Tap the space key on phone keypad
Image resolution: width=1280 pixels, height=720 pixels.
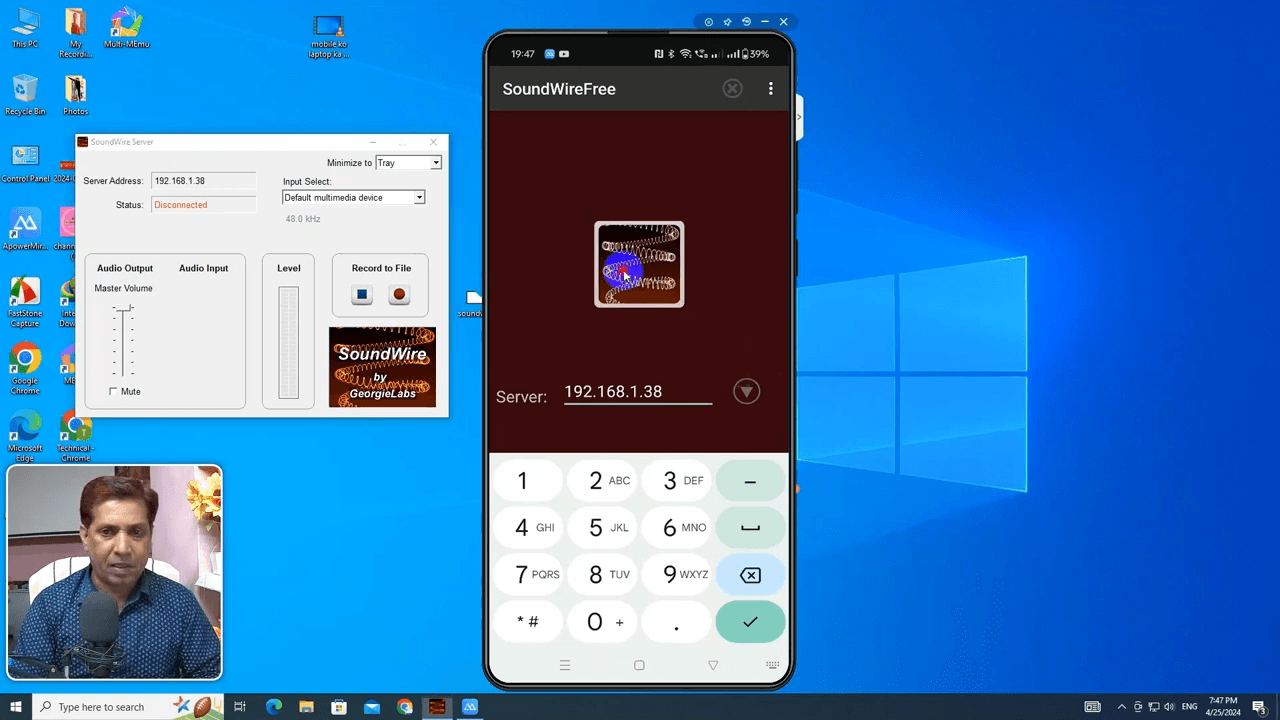(750, 528)
